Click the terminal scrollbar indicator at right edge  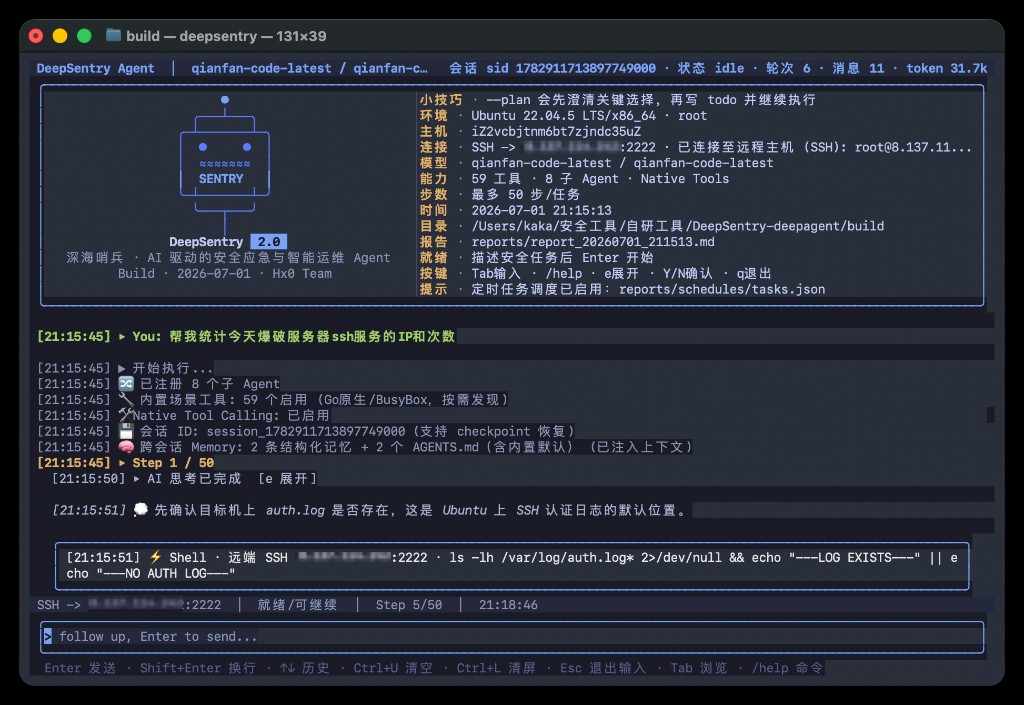tap(991, 415)
